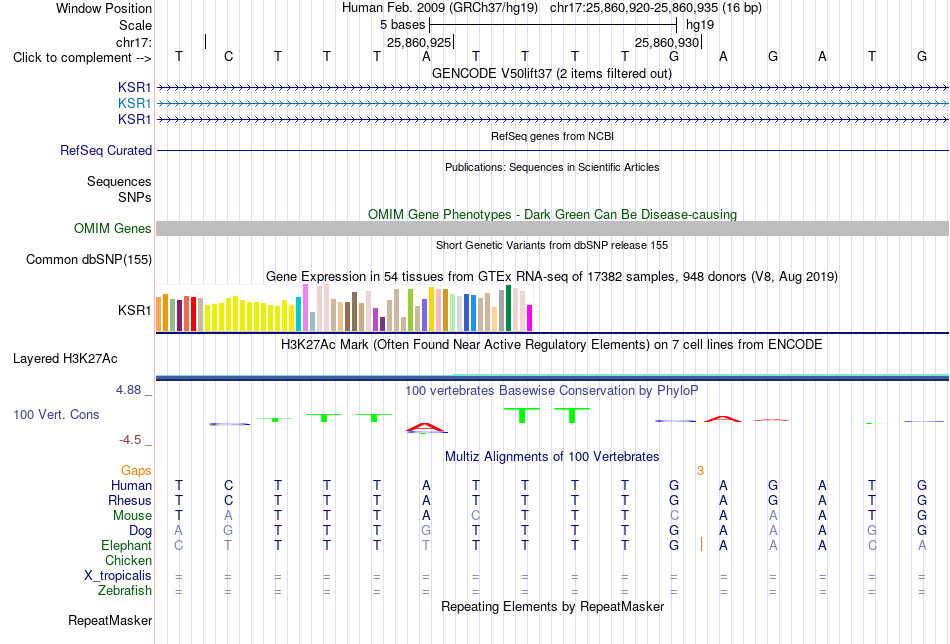
Task: Click the Scale track label
Action: [x=135, y=25]
